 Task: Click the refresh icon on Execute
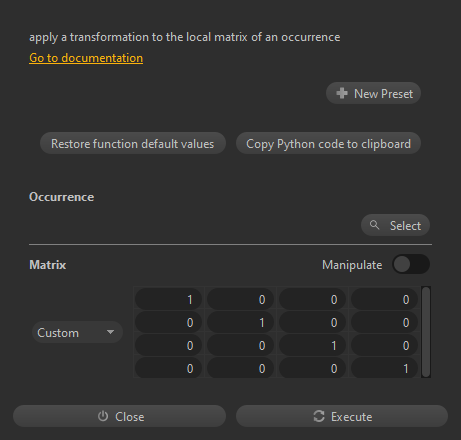319,416
